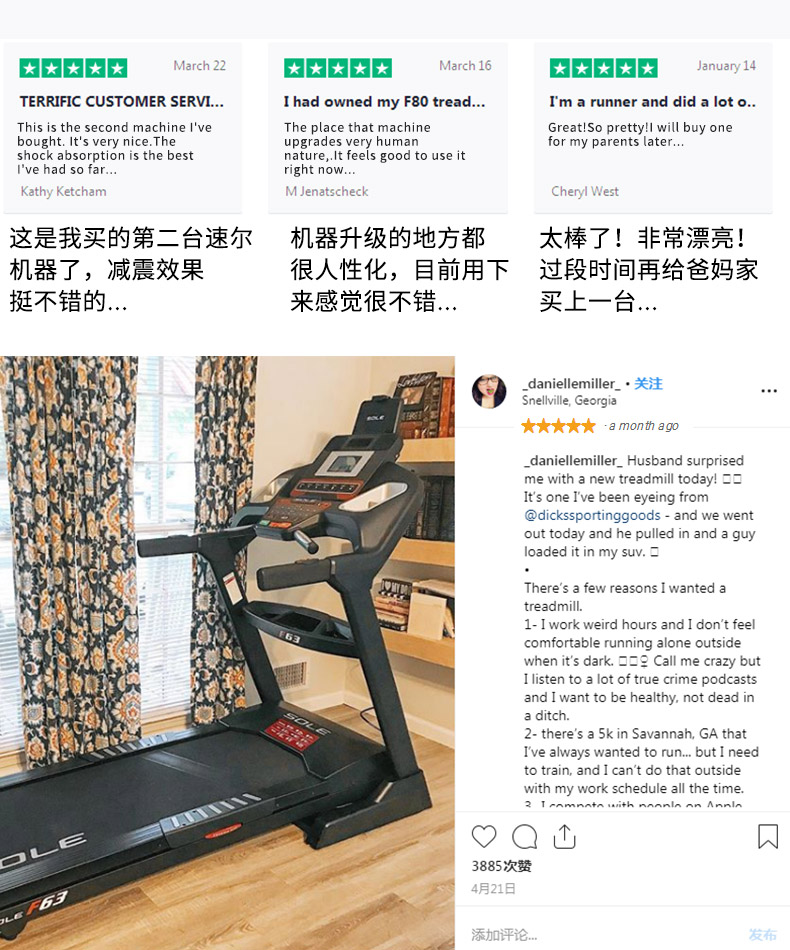790x950 pixels.
Task: Open comments via speech bubble icon
Action: point(525,837)
